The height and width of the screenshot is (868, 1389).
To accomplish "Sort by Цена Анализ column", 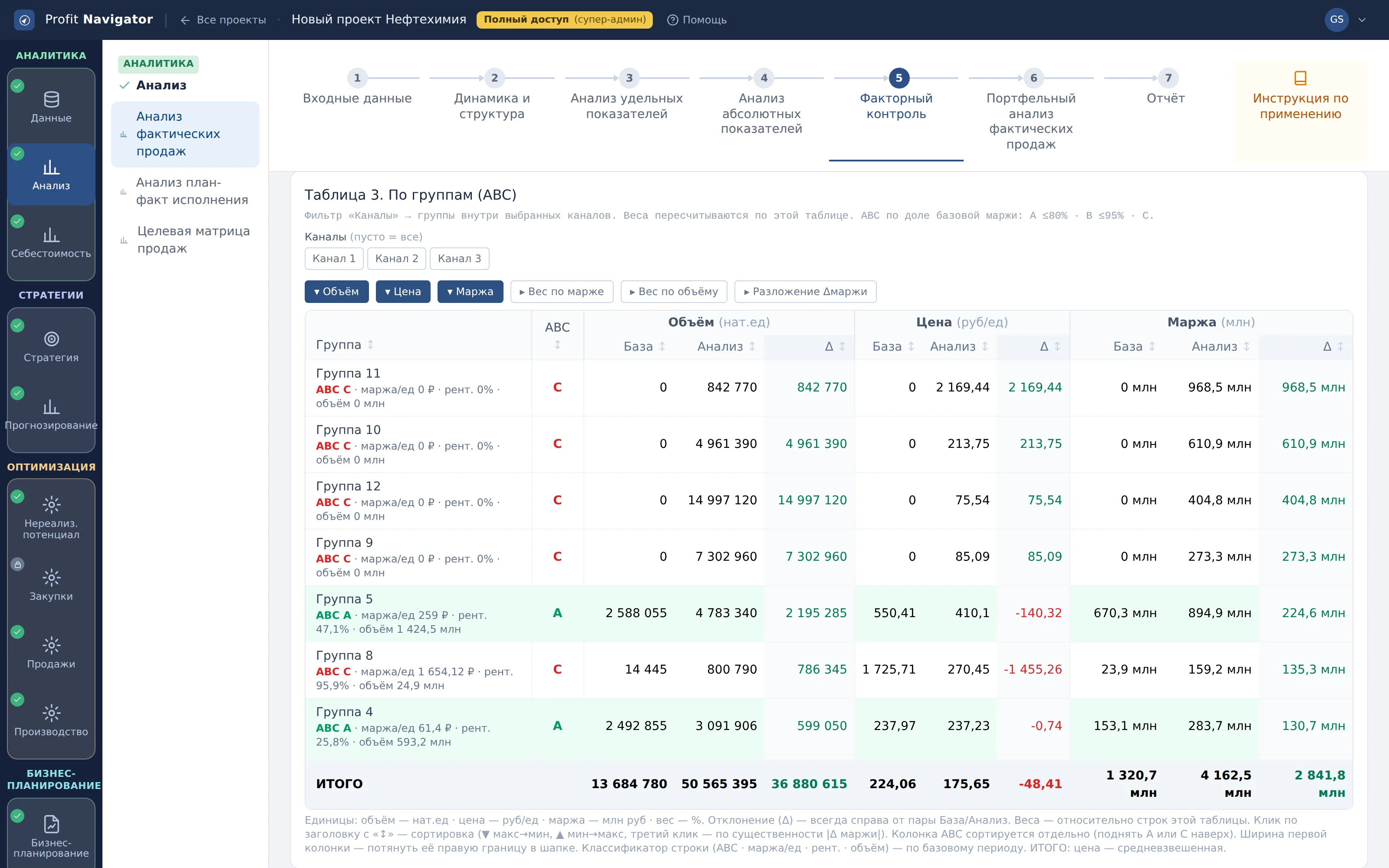I will pos(959,346).
